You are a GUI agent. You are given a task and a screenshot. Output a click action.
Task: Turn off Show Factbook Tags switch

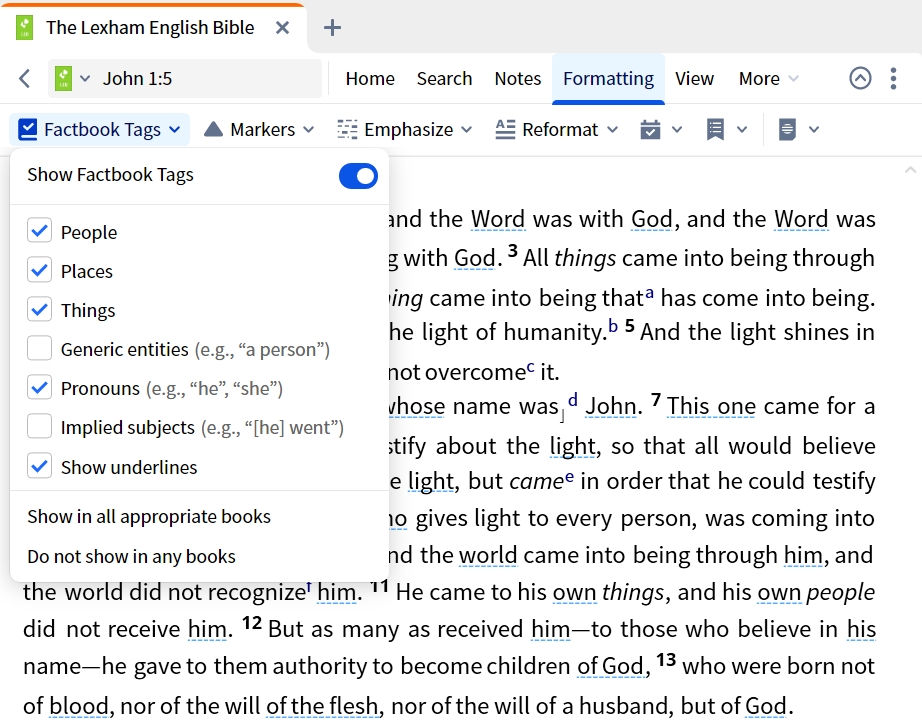[x=358, y=176]
